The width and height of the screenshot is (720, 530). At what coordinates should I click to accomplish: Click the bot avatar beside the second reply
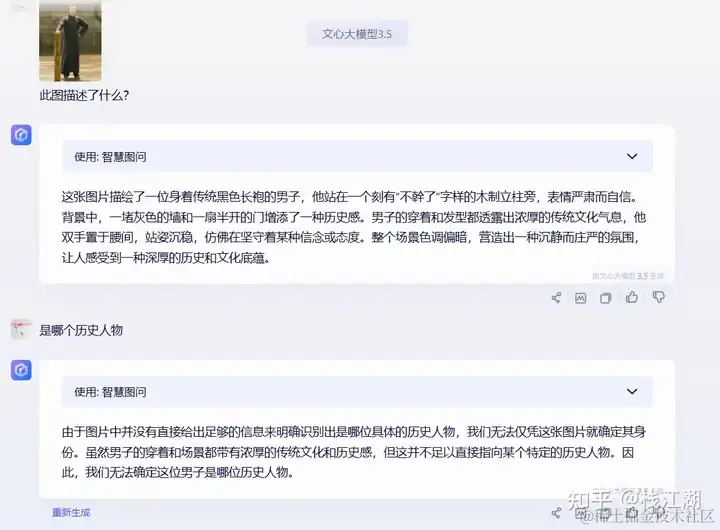(21, 370)
